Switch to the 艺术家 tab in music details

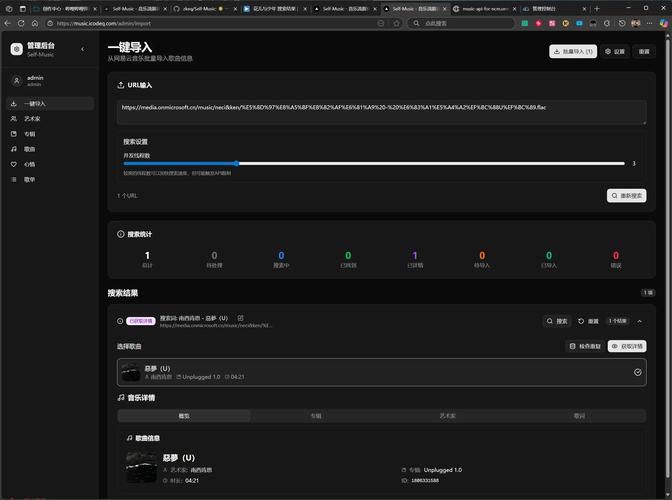447,416
